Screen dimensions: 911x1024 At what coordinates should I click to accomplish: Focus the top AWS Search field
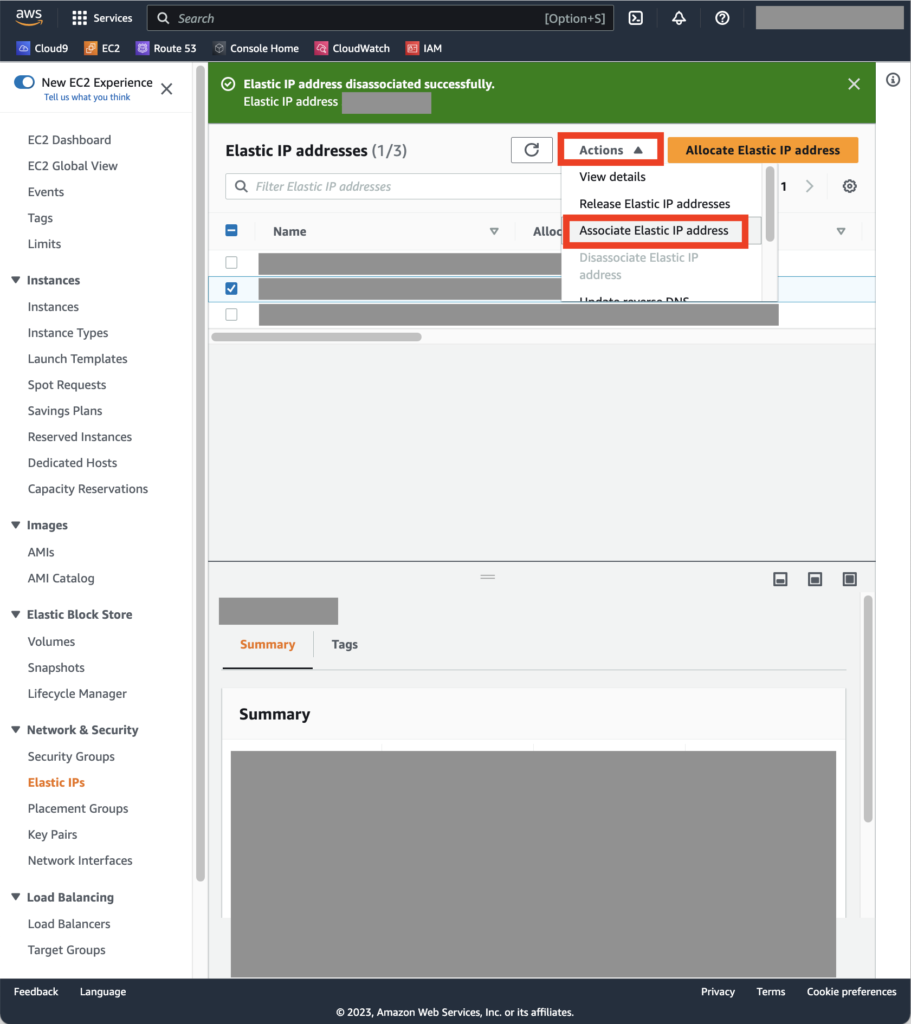tap(380, 18)
